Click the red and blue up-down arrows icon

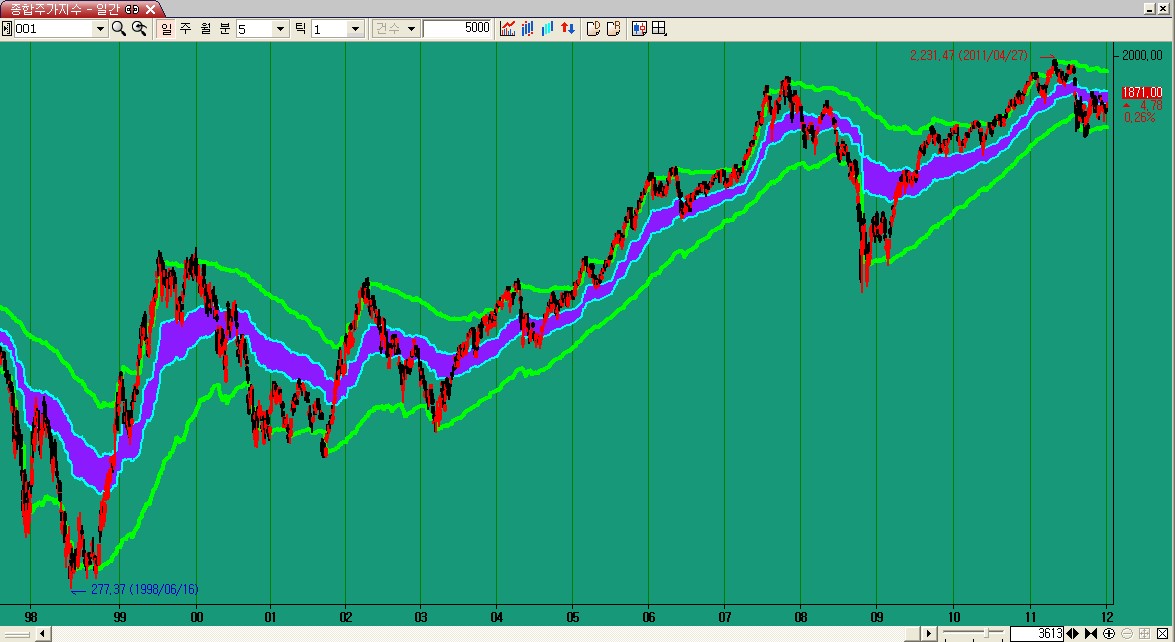click(567, 29)
